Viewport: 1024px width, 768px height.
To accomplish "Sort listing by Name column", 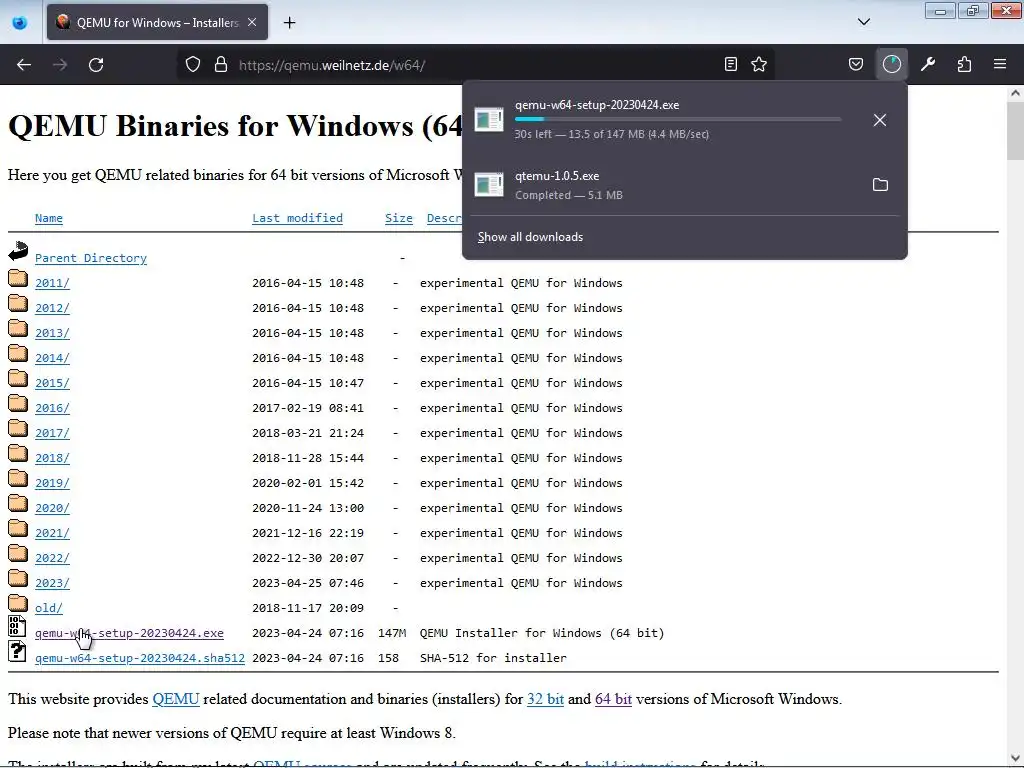I will point(49,218).
